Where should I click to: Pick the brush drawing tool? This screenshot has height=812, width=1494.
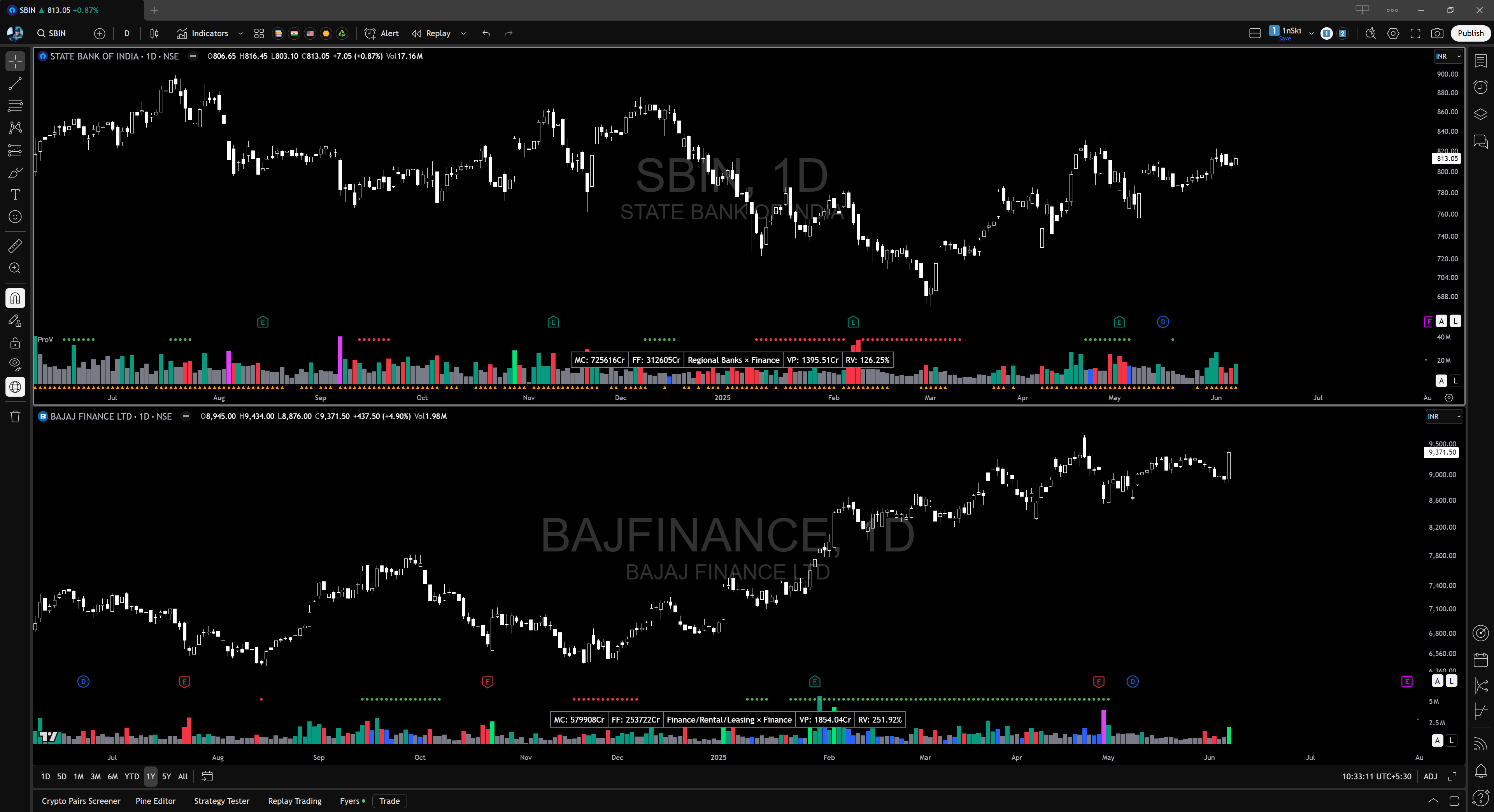(x=15, y=172)
